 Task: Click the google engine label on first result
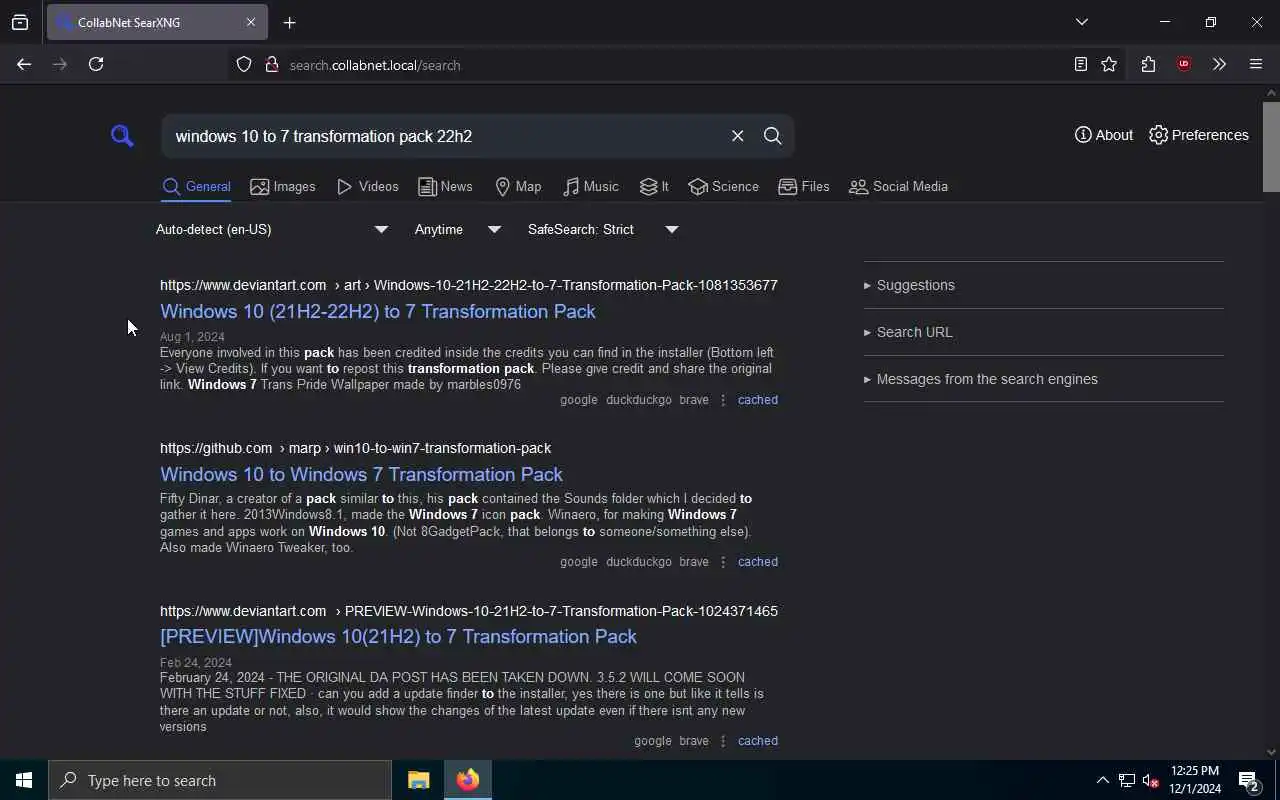[x=579, y=400]
